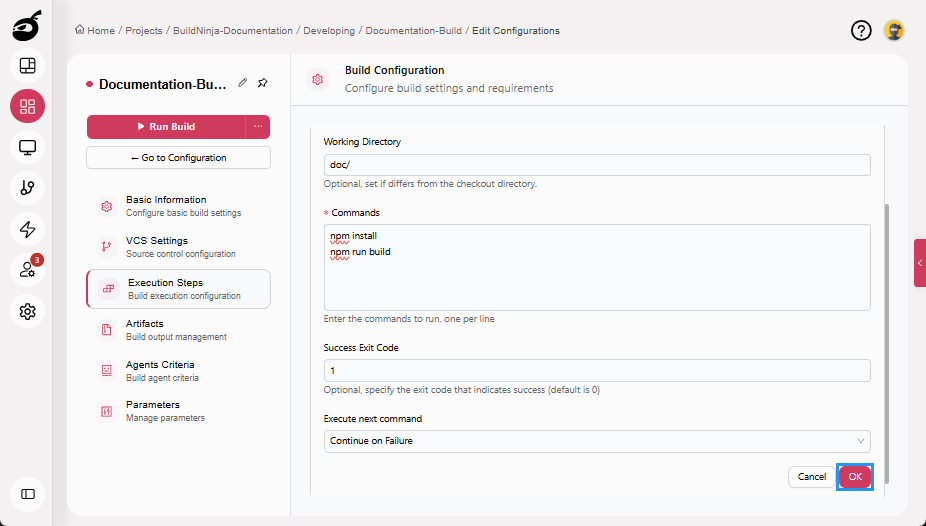The image size is (926, 526).
Task: Open the lightning bolt icon in sidebar
Action: [27, 229]
